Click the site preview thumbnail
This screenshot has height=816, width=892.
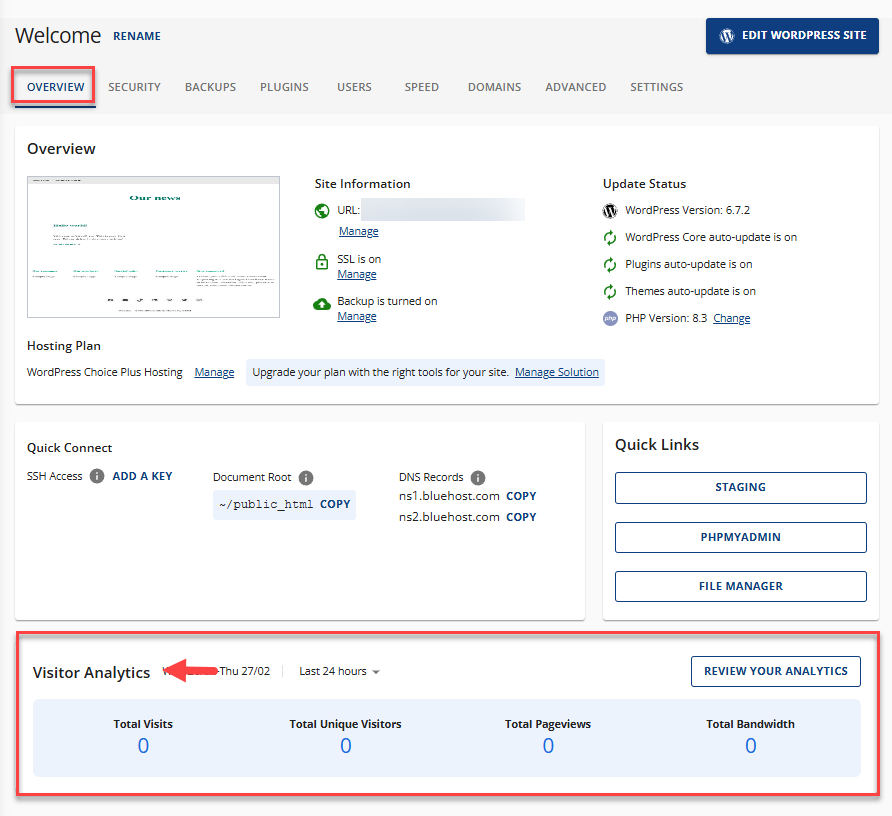point(154,247)
